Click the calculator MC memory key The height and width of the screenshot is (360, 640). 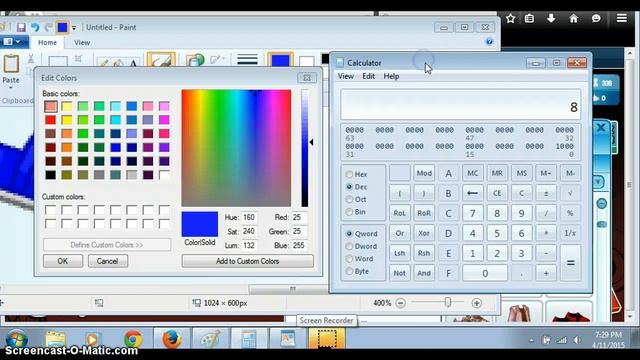[x=473, y=173]
